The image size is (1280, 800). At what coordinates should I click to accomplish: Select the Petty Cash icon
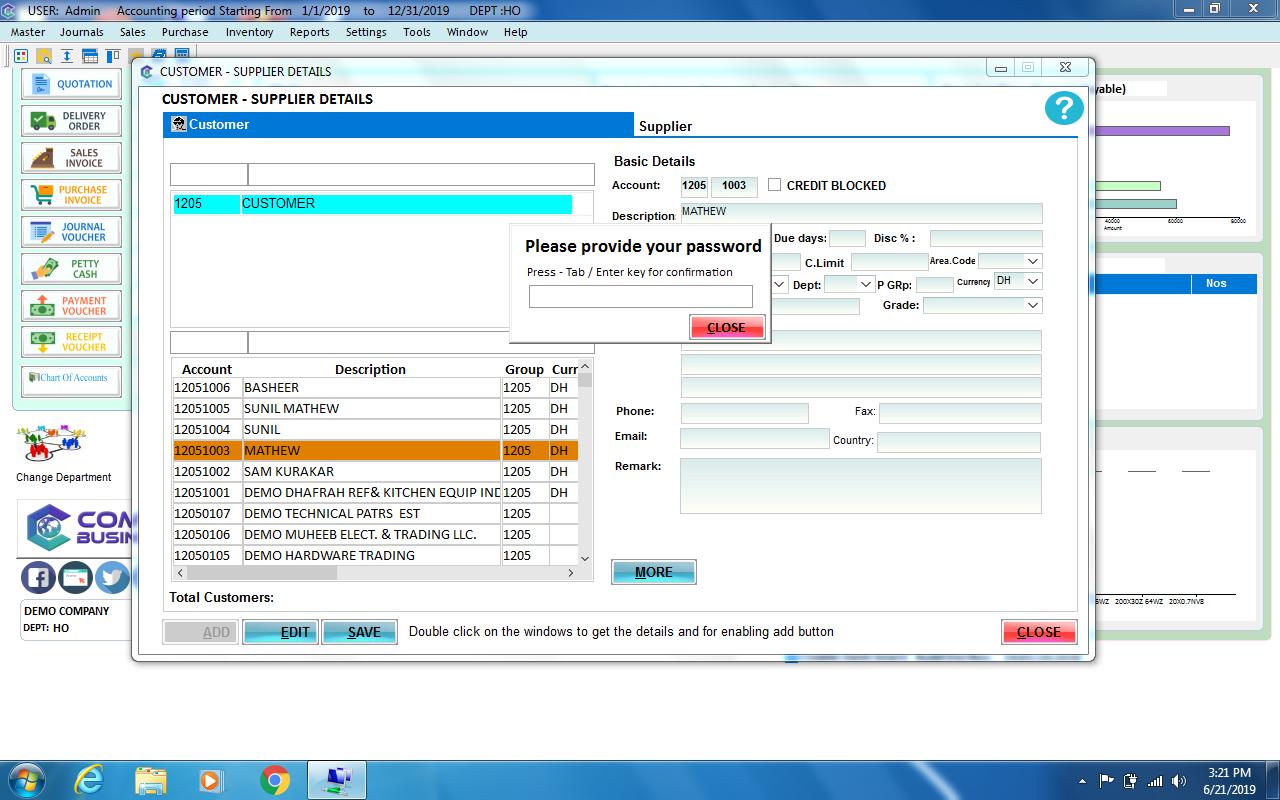(70, 268)
